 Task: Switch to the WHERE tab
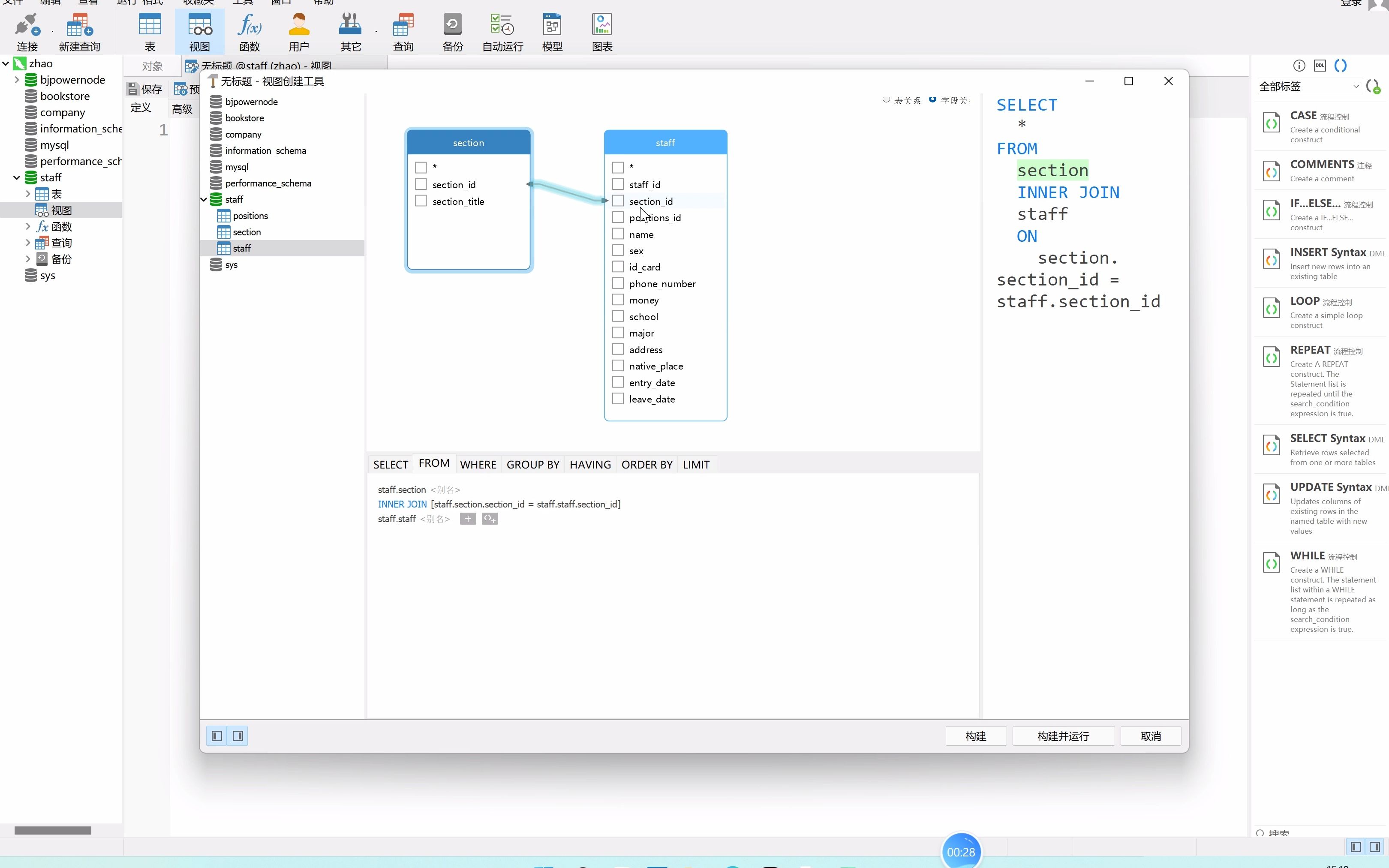(x=478, y=464)
